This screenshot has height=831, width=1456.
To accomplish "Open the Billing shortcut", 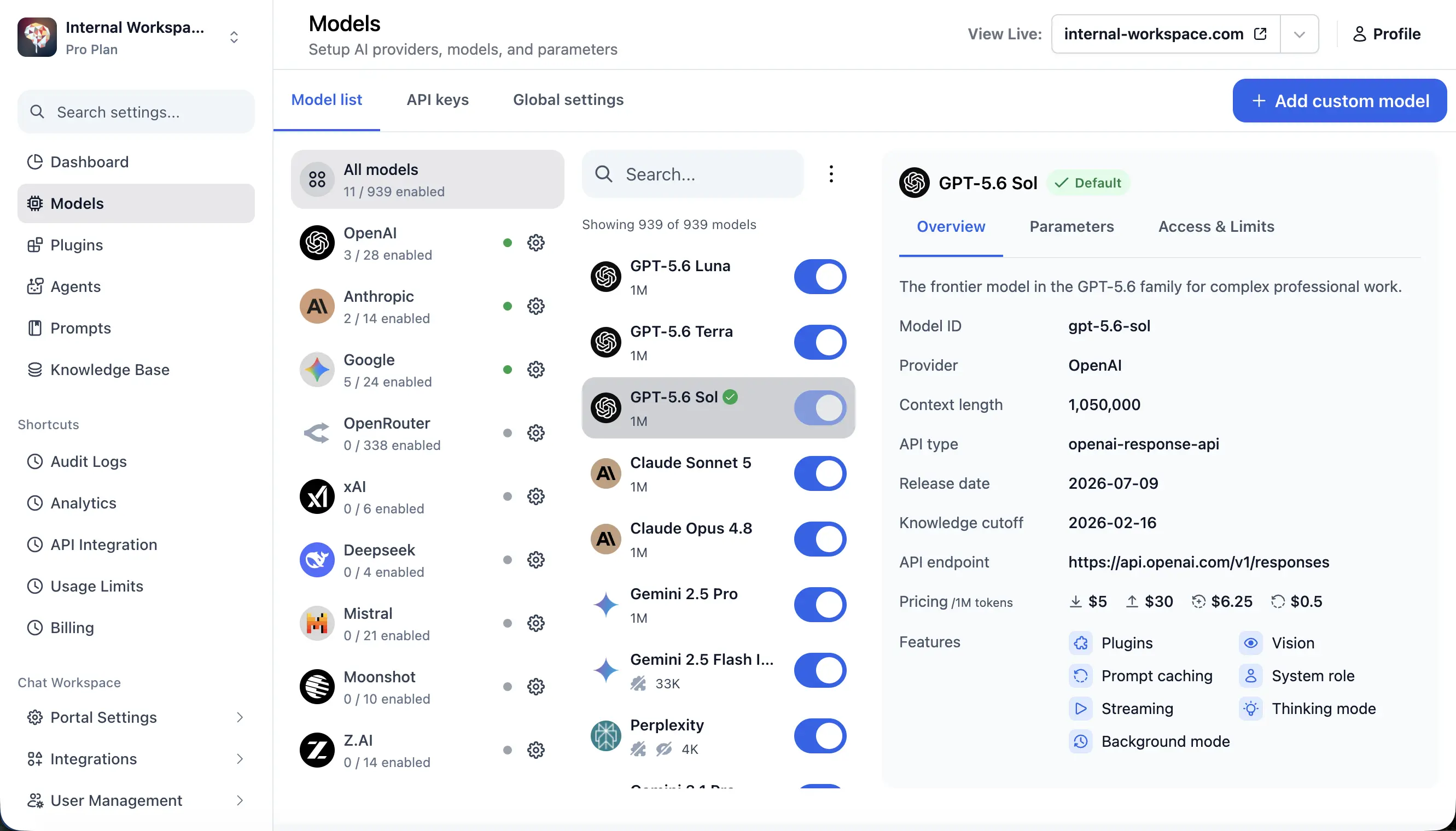I will (136, 628).
